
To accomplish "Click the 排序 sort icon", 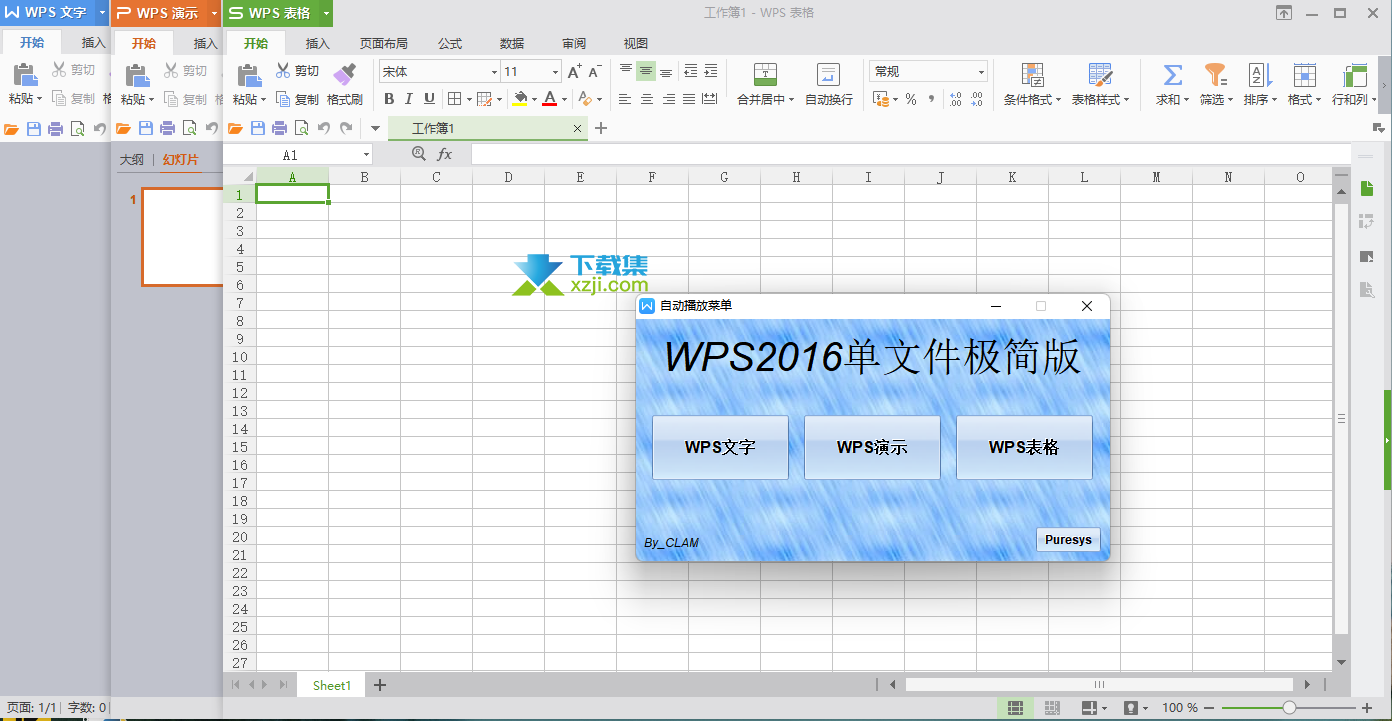I will pyautogui.click(x=1259, y=75).
